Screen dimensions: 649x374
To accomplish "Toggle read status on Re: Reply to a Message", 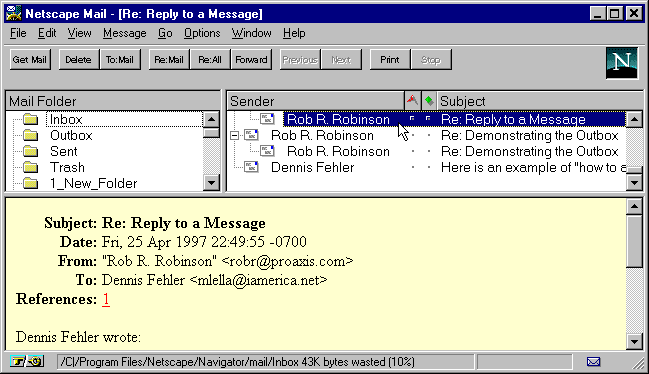I will [x=428, y=119].
